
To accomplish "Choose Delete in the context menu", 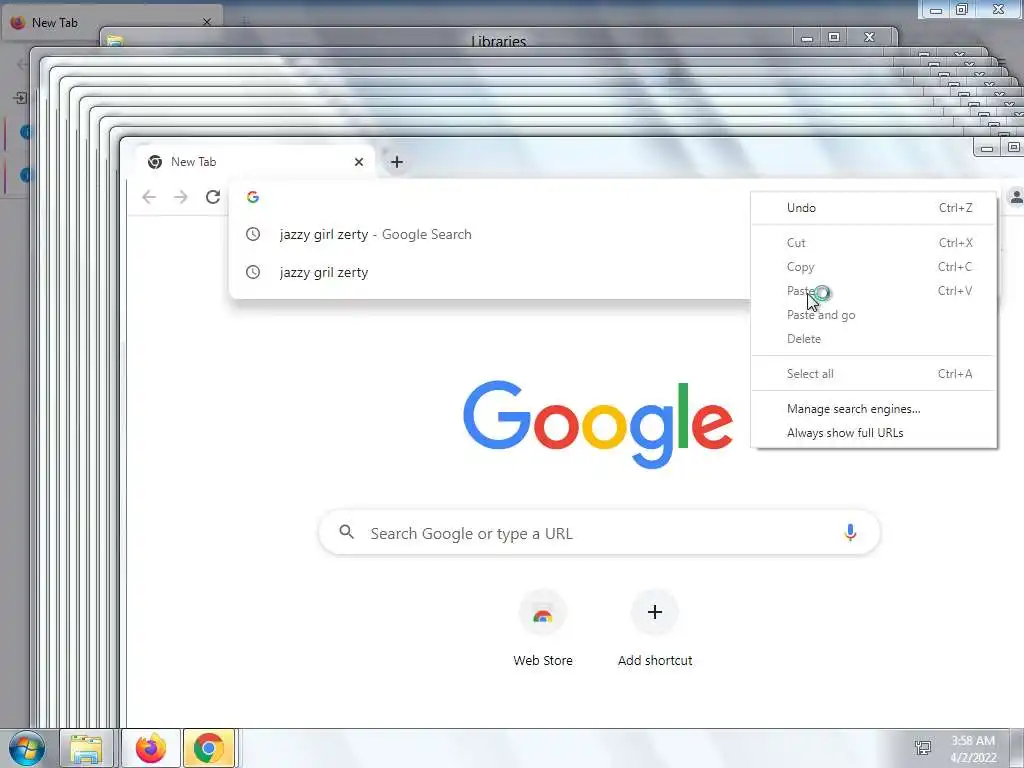I will [874, 339].
